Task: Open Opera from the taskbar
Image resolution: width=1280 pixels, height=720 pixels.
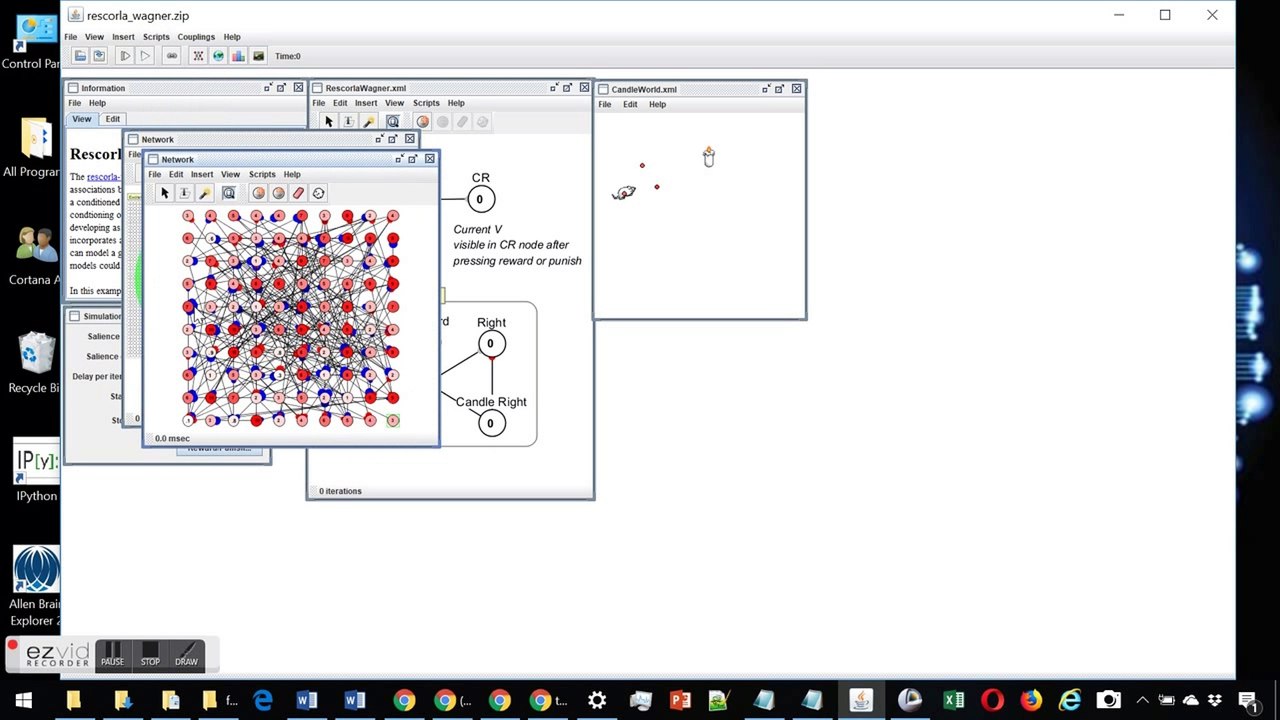Action: pyautogui.click(x=992, y=700)
